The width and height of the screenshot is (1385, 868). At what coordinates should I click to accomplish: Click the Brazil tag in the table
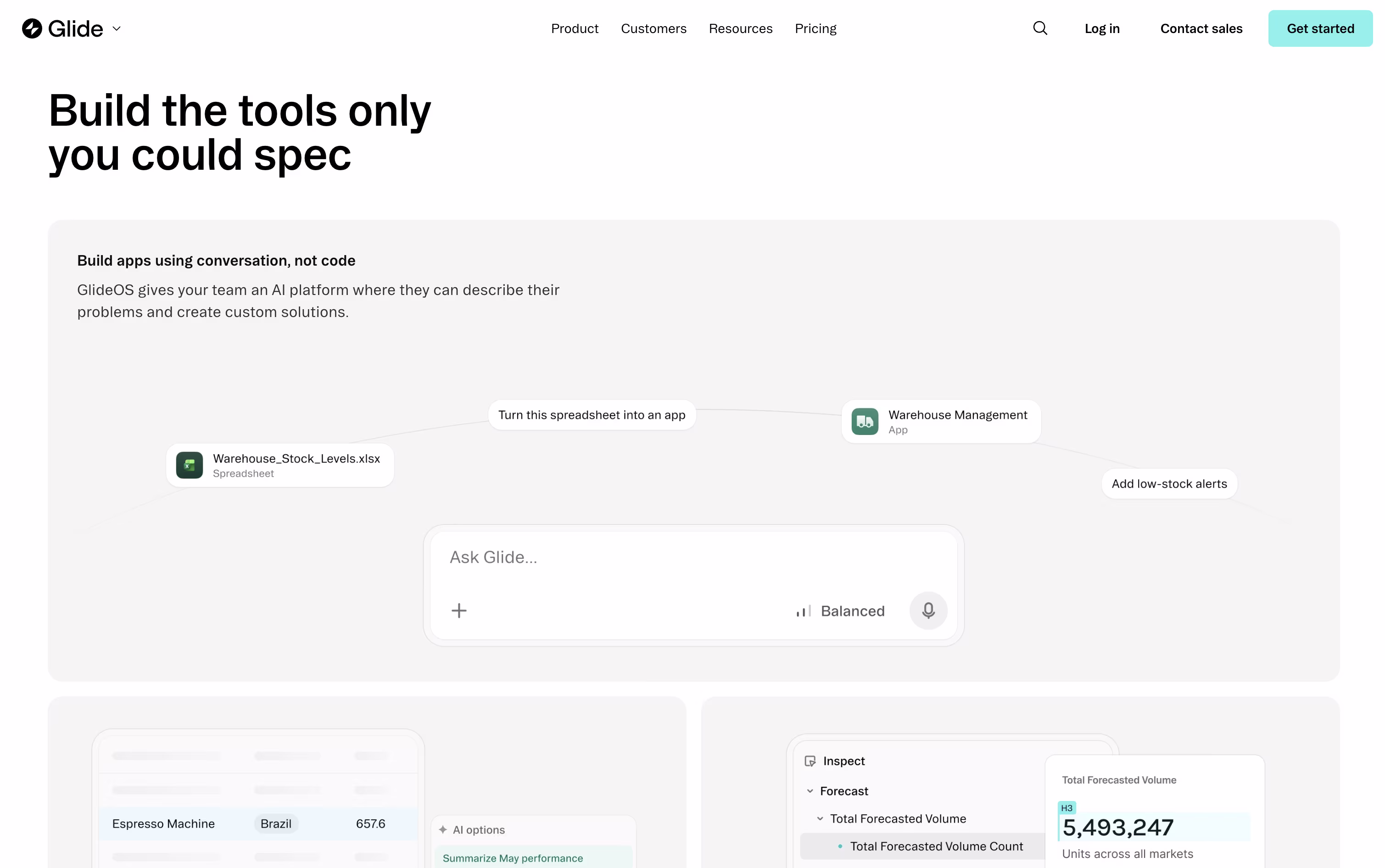point(276,824)
